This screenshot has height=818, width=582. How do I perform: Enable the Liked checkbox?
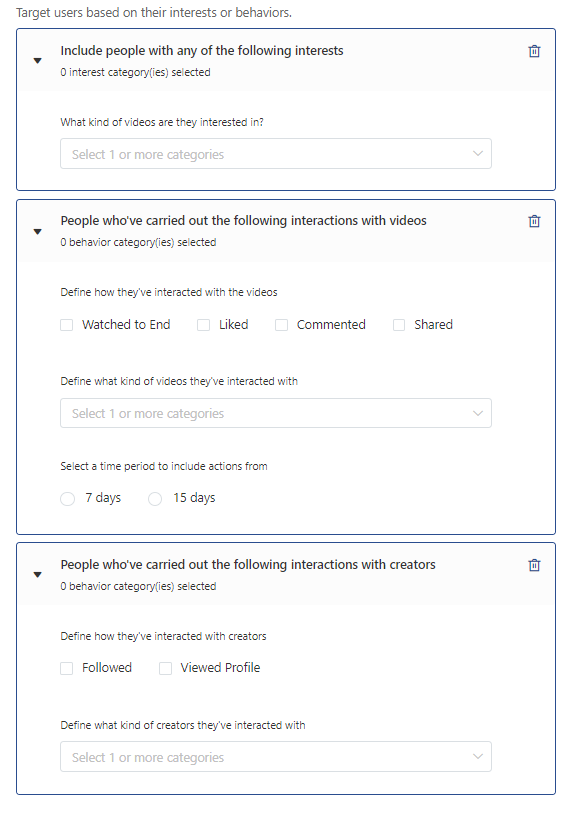click(x=203, y=325)
